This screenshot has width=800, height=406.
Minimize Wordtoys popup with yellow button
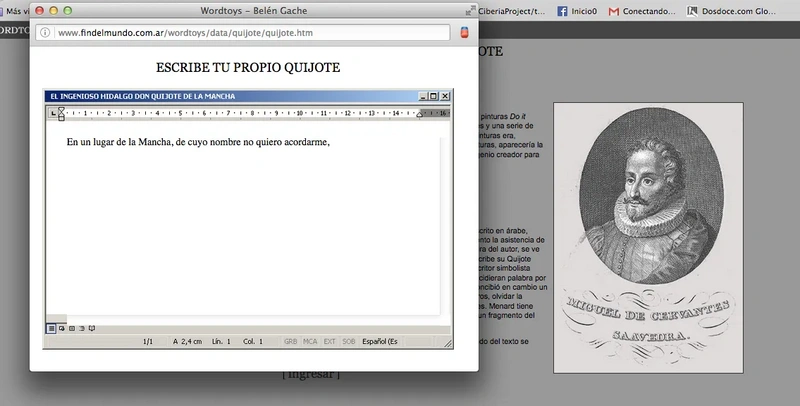(53, 10)
